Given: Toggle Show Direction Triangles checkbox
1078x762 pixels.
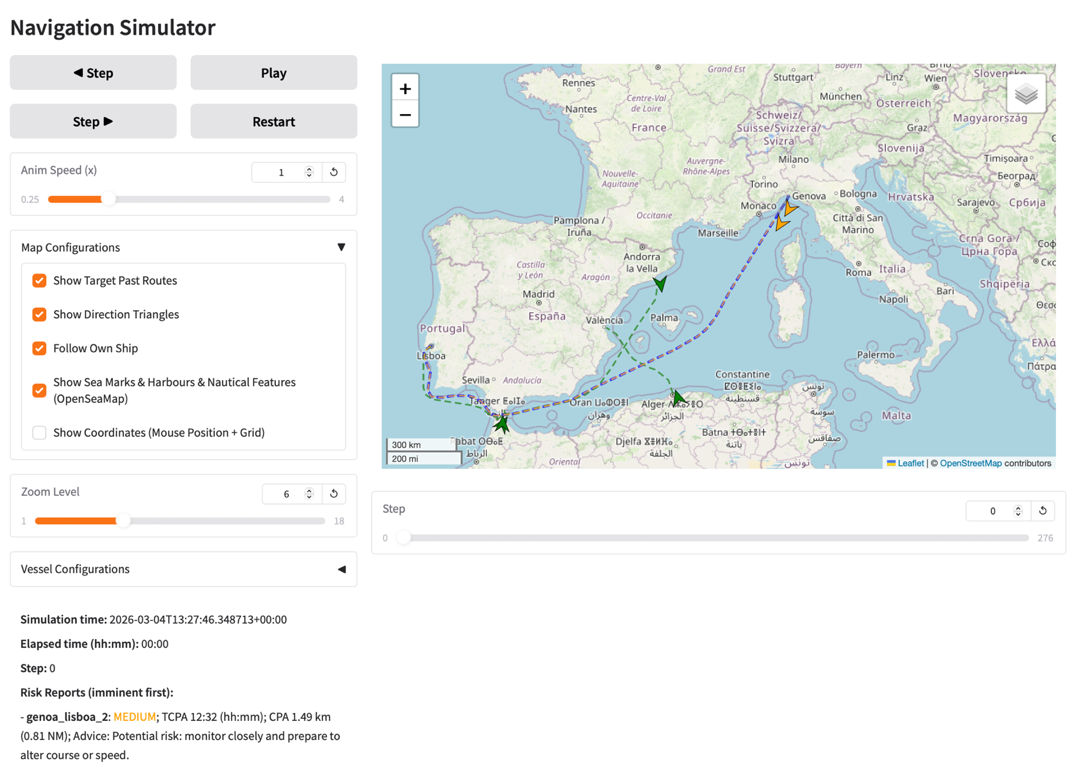Looking at the screenshot, I should 39,314.
